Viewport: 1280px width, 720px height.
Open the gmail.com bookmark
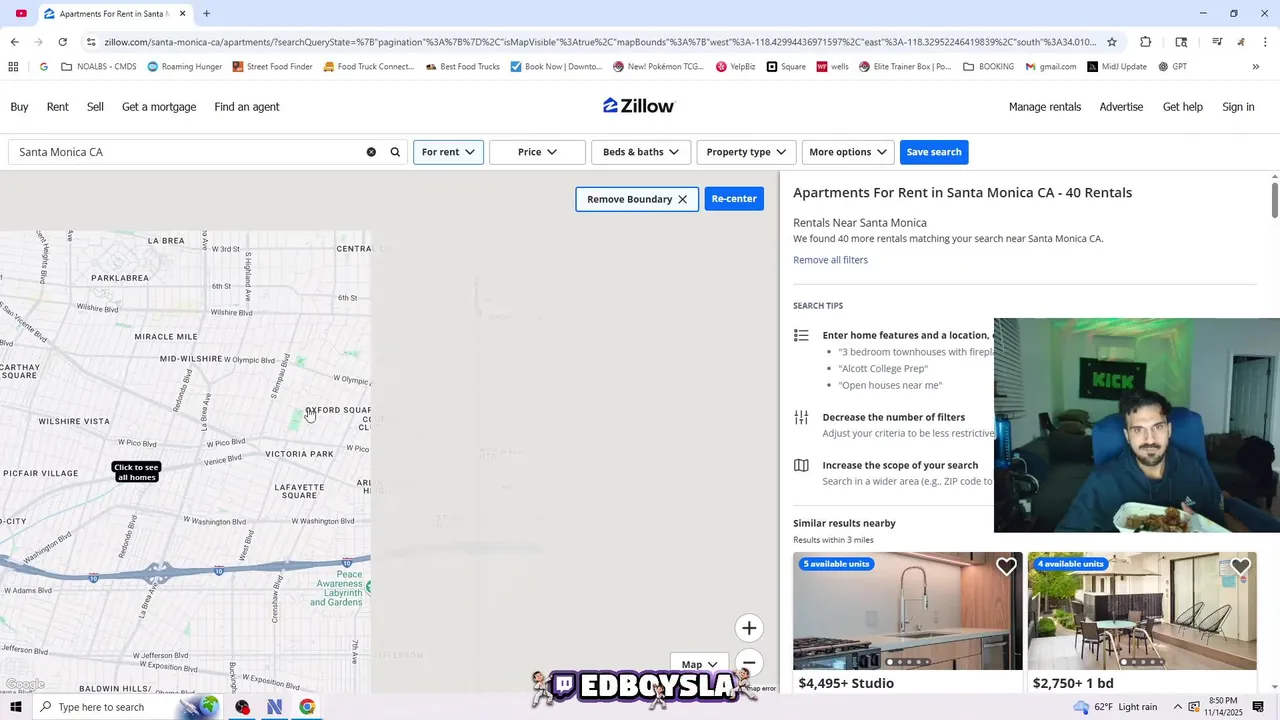pyautogui.click(x=1051, y=67)
